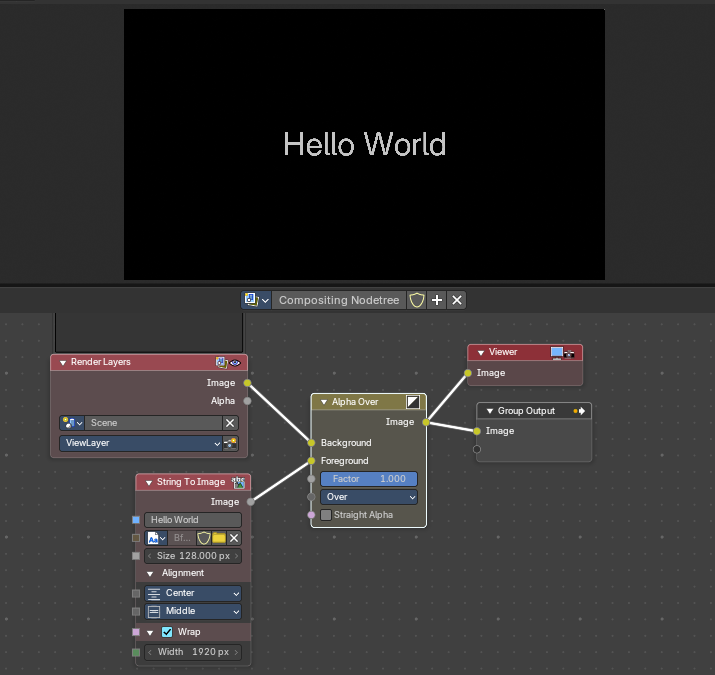Unlink the font with X button
715x675 pixels.
point(234,538)
